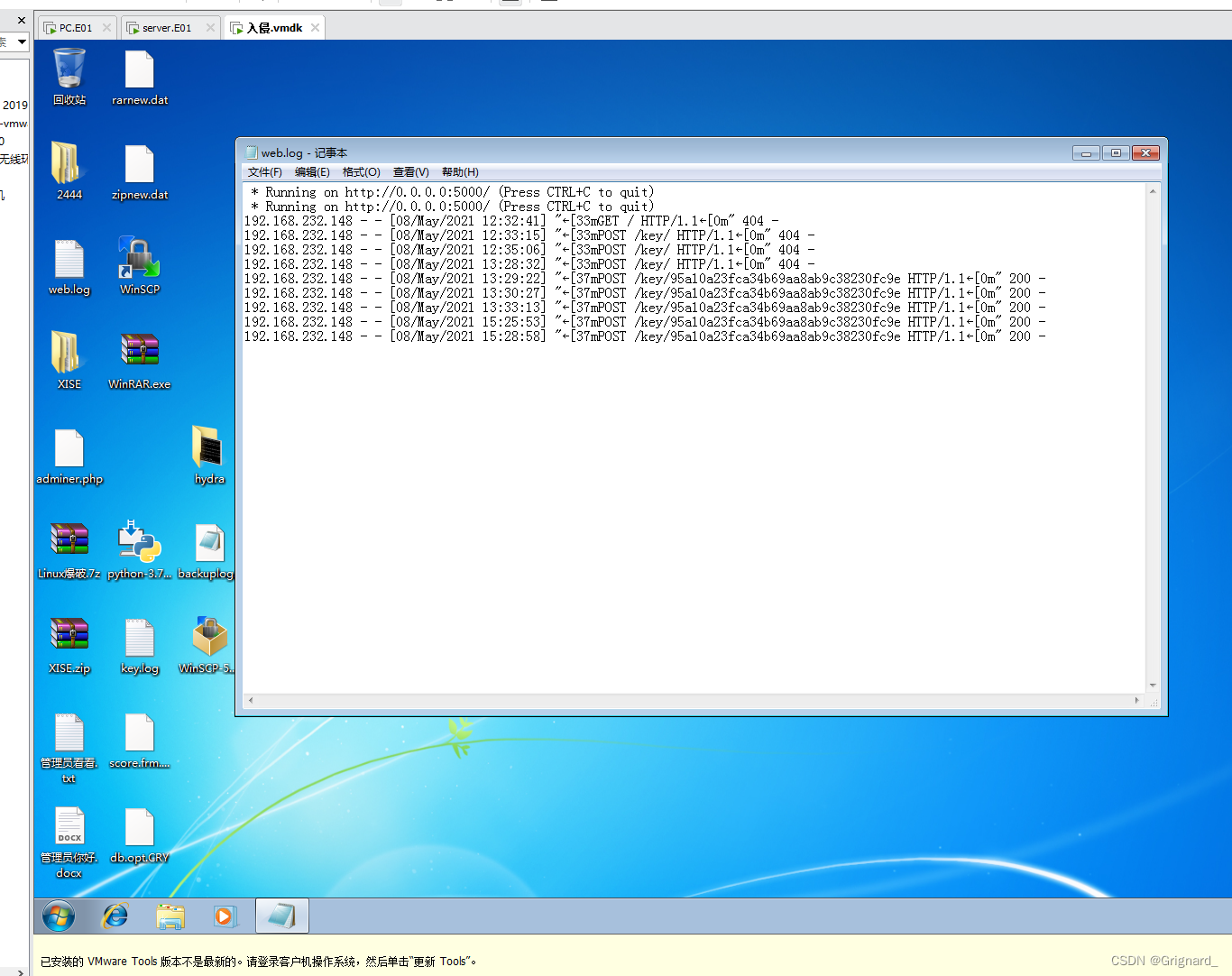Screen dimensions: 1232x976
Task: Maximize the web.log Notepad window
Action: tap(1116, 153)
